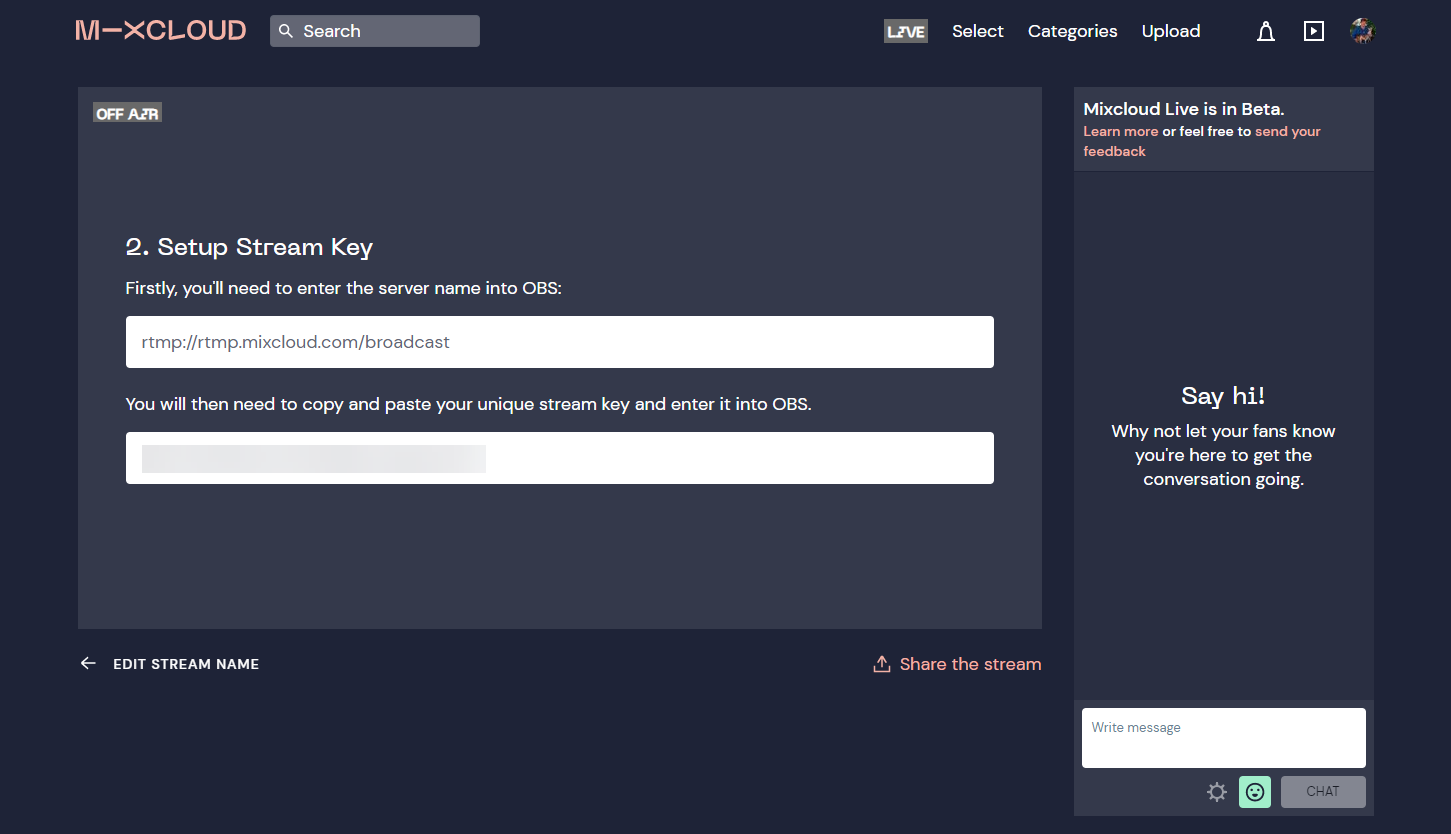Click 'Mixcloud Live is in Beta.' text
The width and height of the screenshot is (1451, 834).
tap(1184, 109)
